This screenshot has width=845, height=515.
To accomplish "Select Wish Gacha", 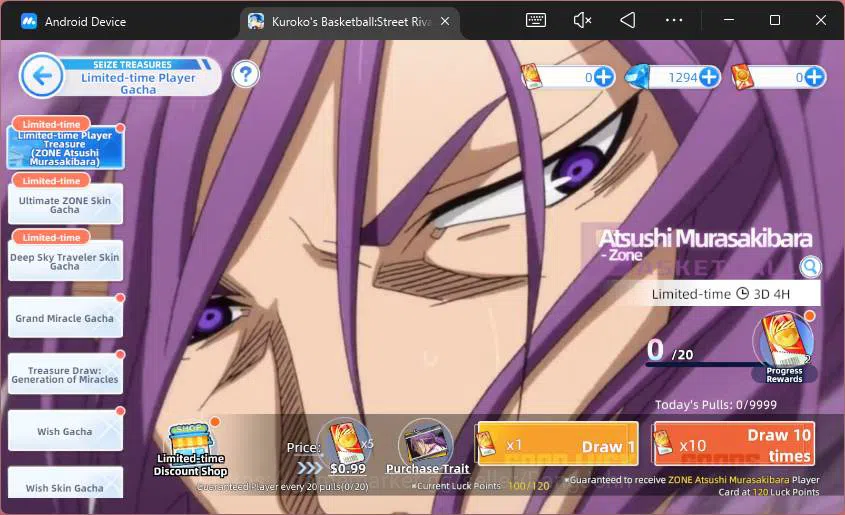I will pos(65,430).
